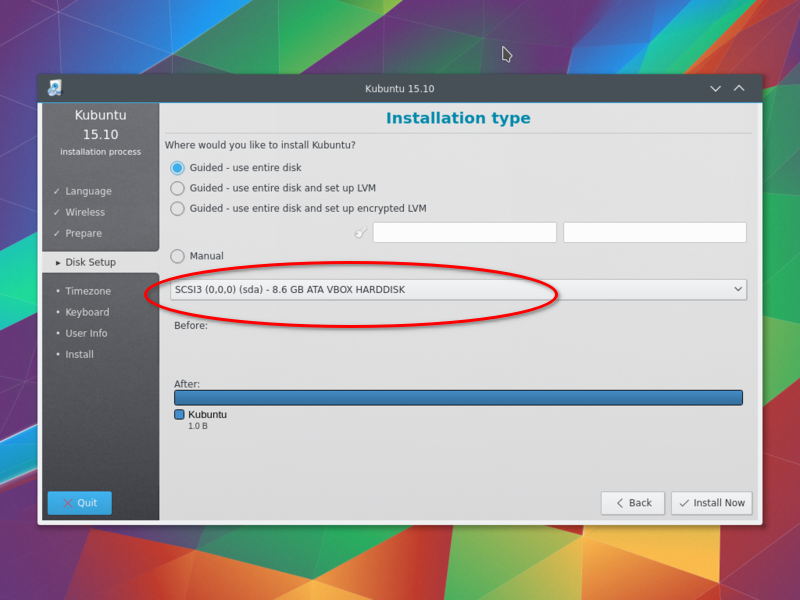Click the Kubuntu legend square icon

click(179, 414)
